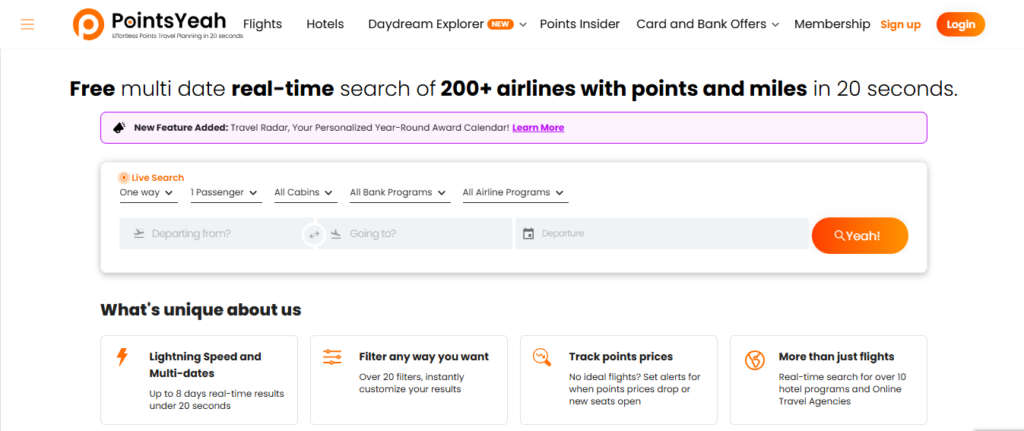Expand the All Airline Programs dropdown
1024x431 pixels.
(514, 192)
